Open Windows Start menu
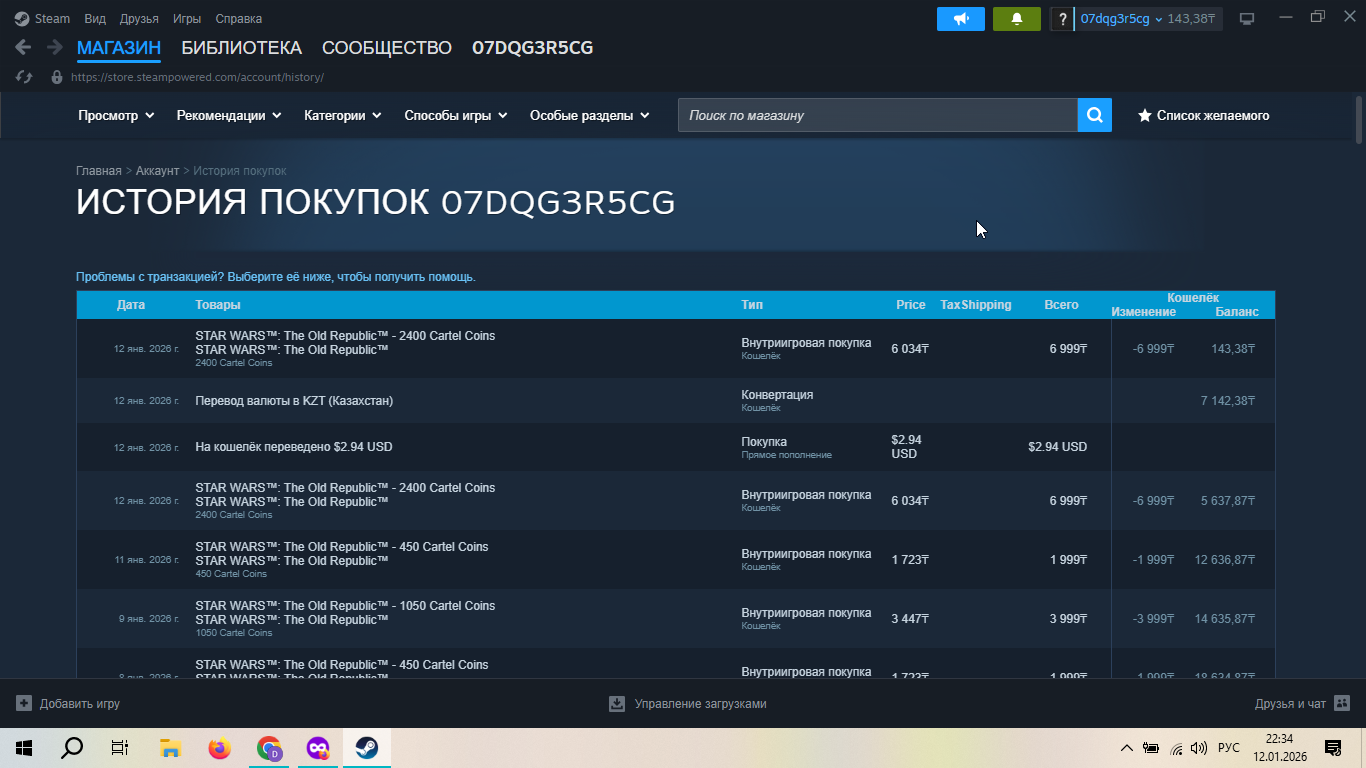 [24, 748]
